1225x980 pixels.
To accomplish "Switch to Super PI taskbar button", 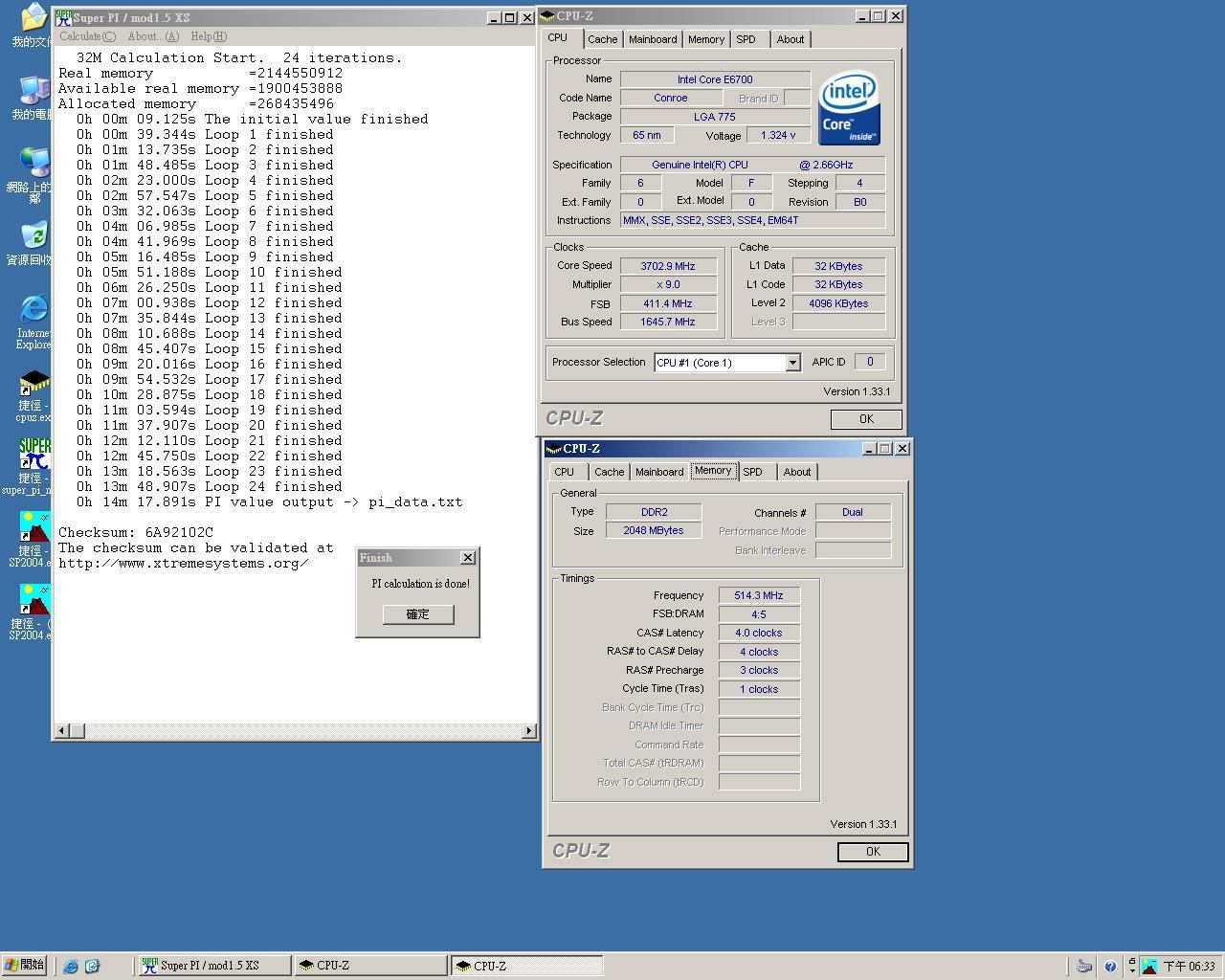I will click(x=214, y=966).
